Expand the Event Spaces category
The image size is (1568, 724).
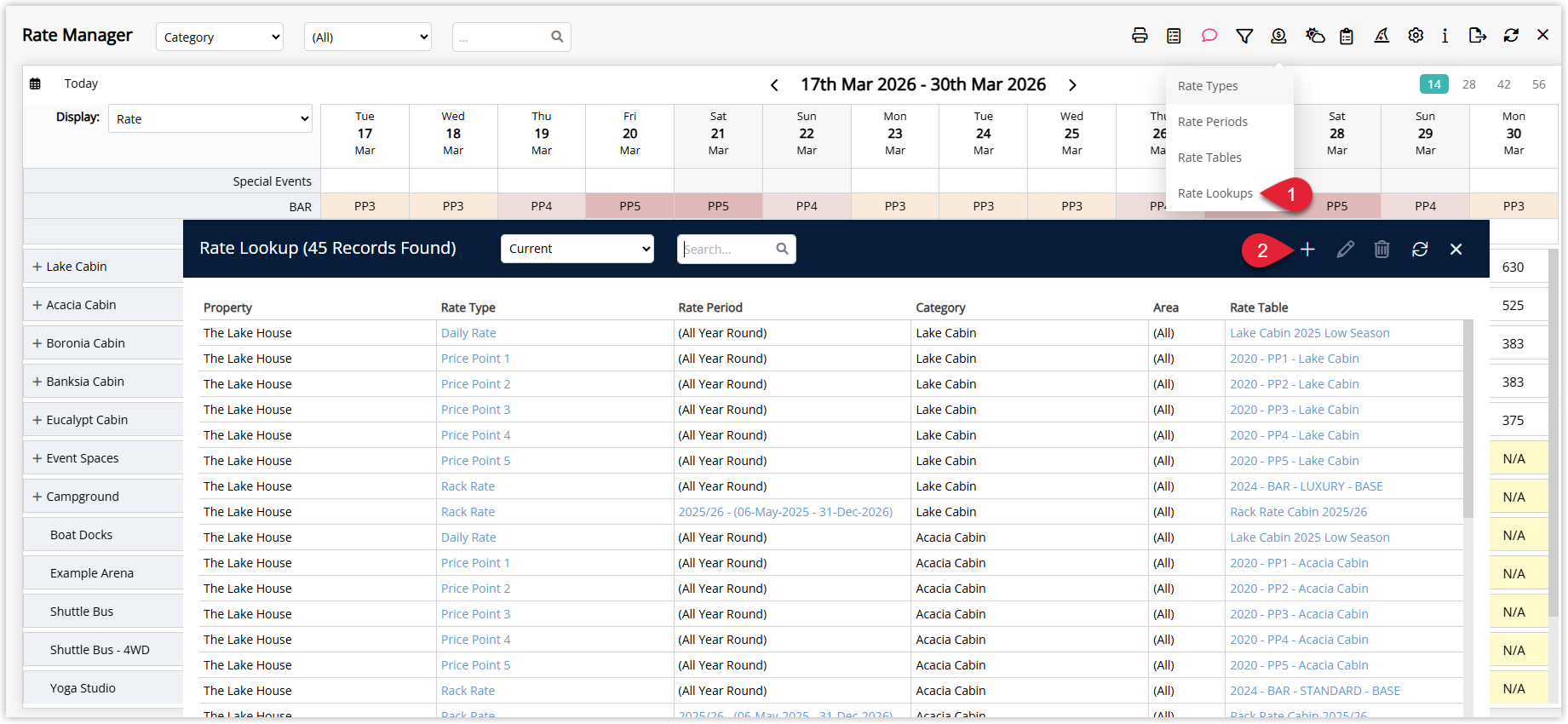coord(37,458)
